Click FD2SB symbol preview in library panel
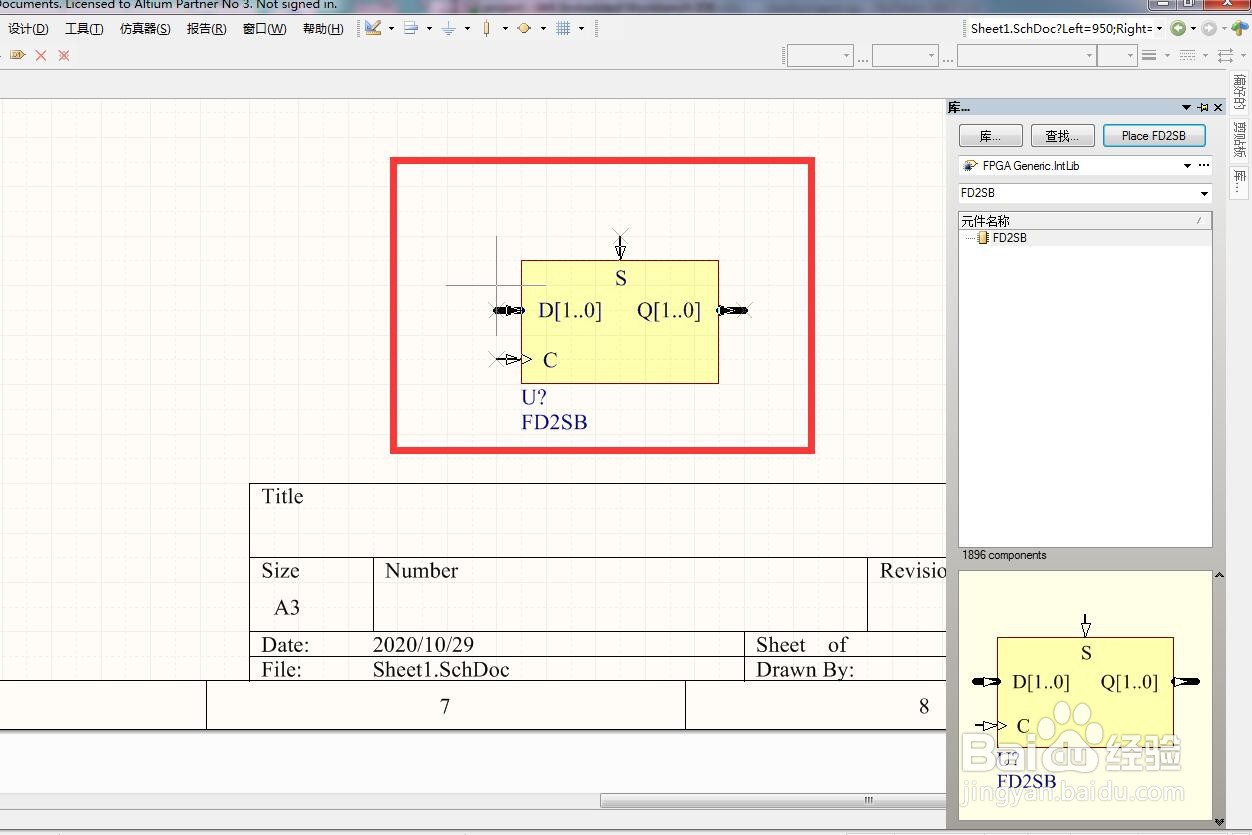 coord(1085,695)
